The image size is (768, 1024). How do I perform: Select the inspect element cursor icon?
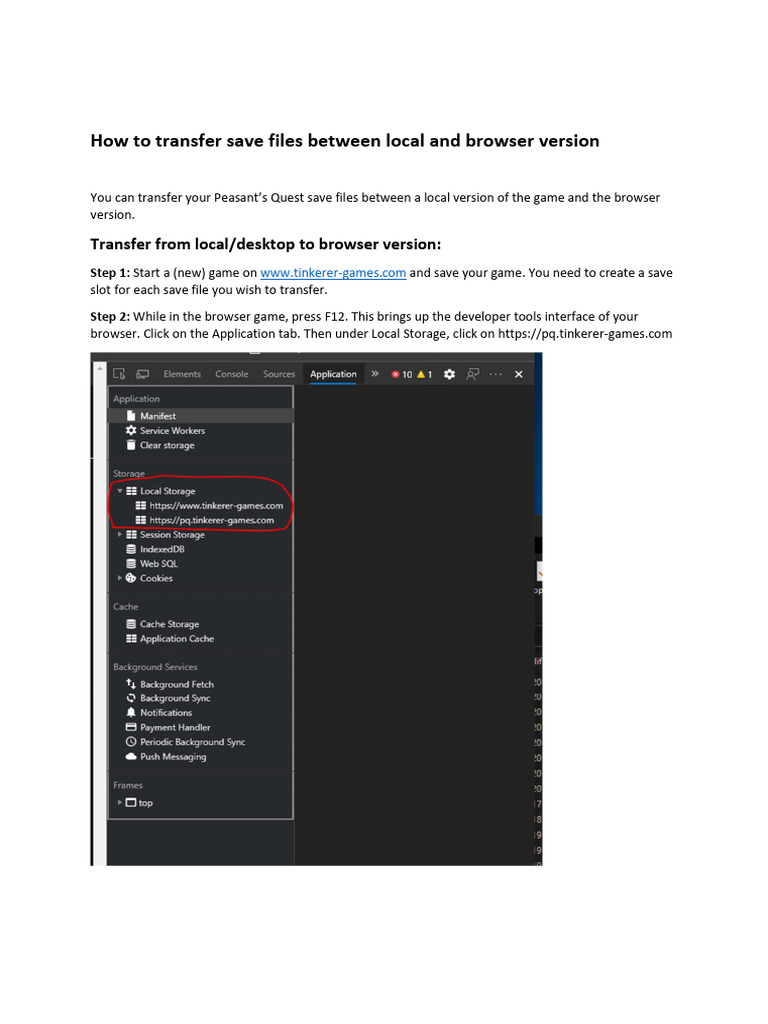pyautogui.click(x=119, y=374)
